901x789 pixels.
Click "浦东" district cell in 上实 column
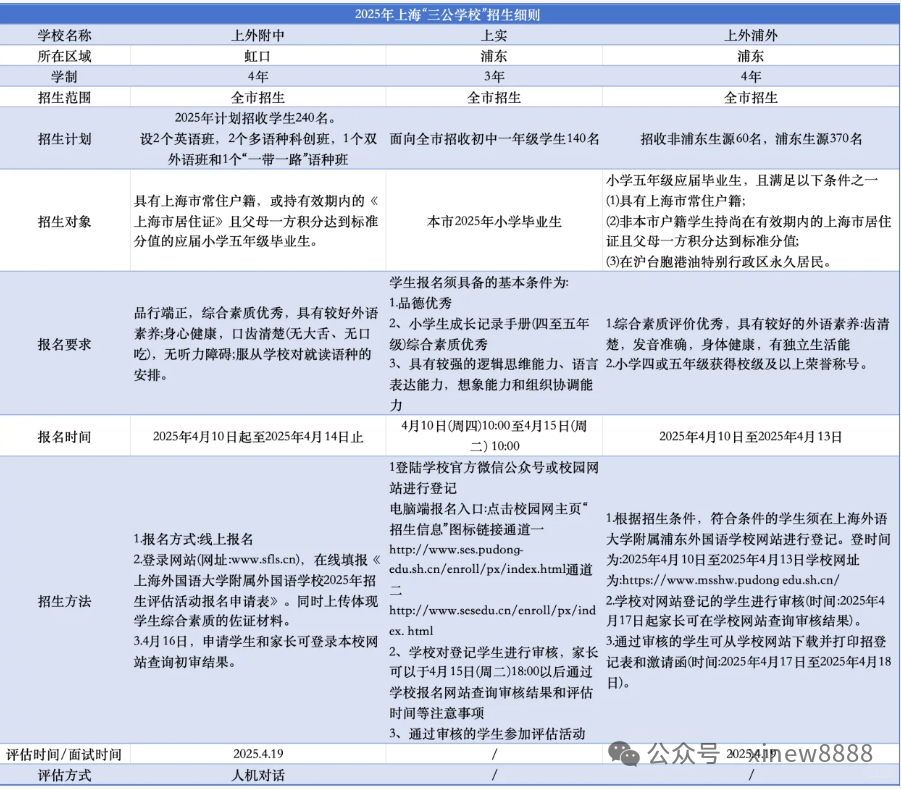click(x=494, y=56)
